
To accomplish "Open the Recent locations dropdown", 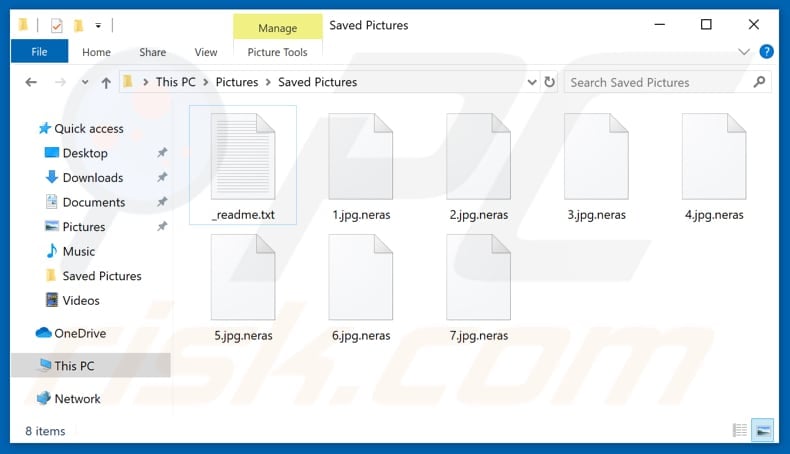I will (85, 83).
